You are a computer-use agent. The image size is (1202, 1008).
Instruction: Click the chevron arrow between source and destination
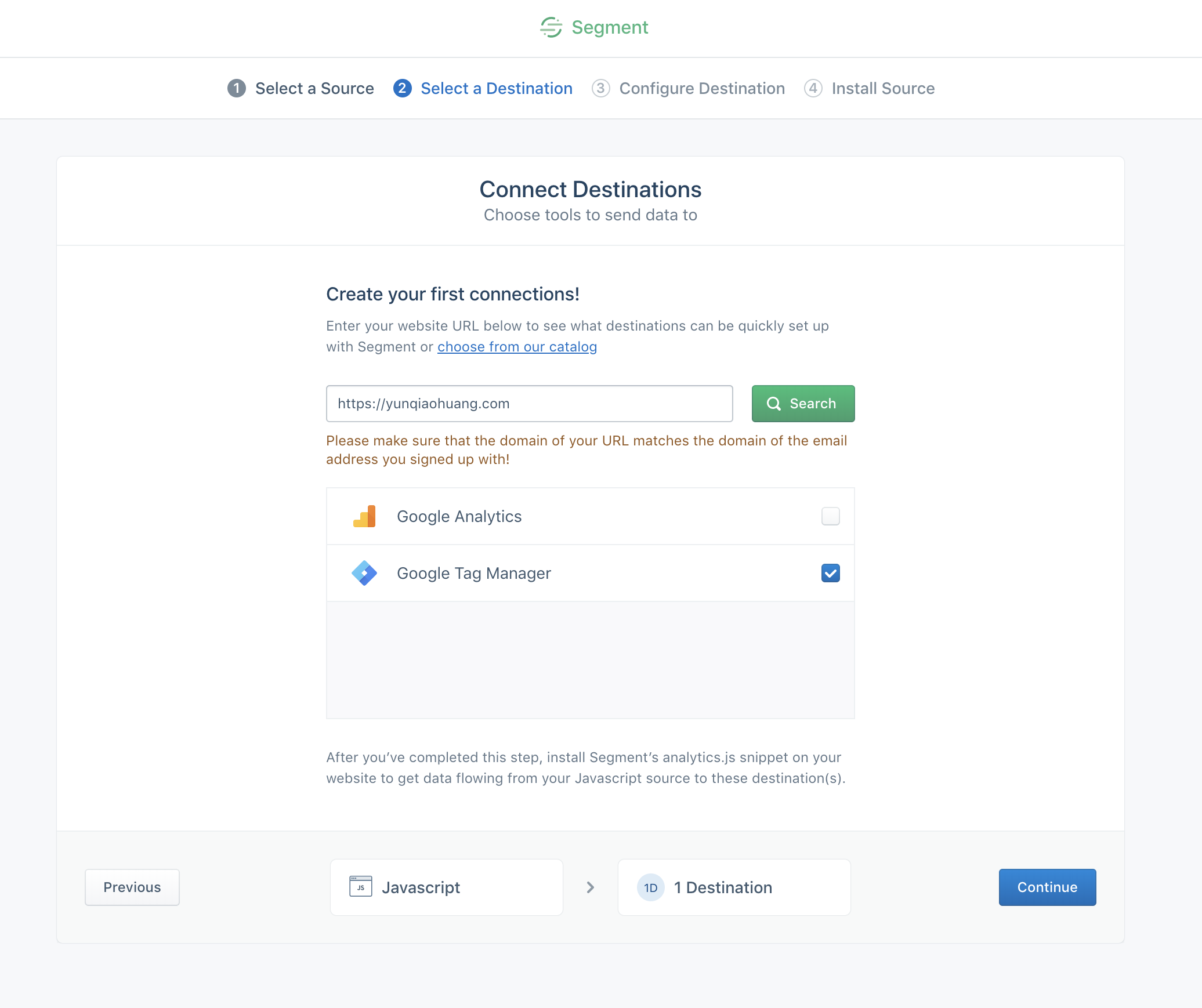click(x=591, y=887)
